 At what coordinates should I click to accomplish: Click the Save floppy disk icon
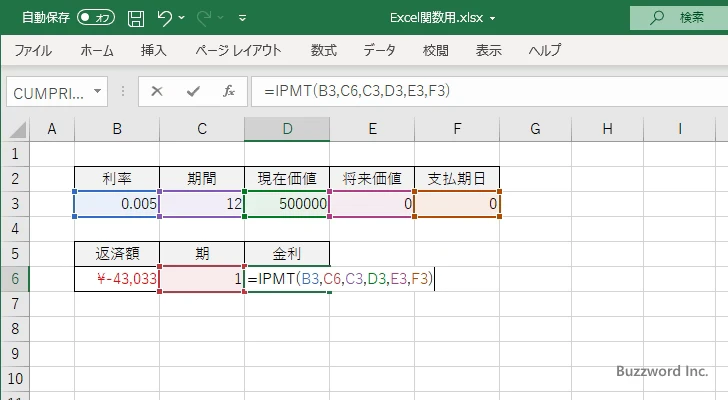click(x=136, y=17)
